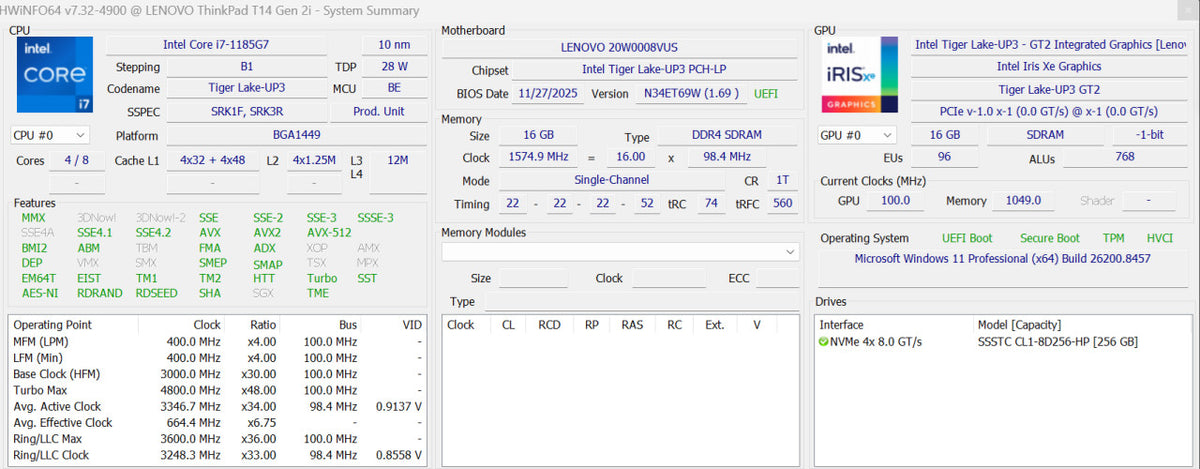Screen dimensions: 1200x469
Task: Click the Tiger Lake-UP3 GT2 GPU field
Action: tap(1048, 89)
